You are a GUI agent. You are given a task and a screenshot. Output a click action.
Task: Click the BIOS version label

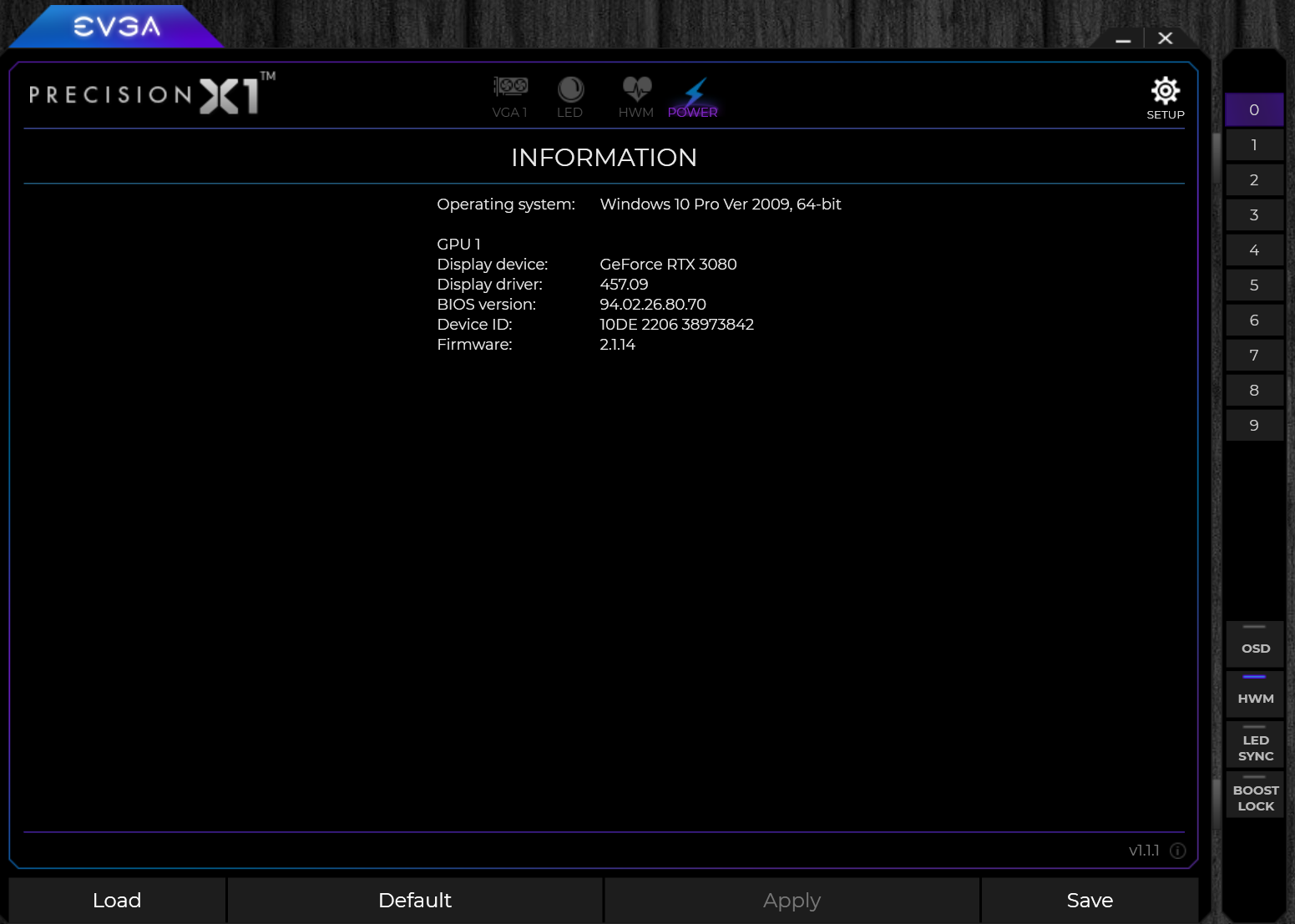click(487, 305)
